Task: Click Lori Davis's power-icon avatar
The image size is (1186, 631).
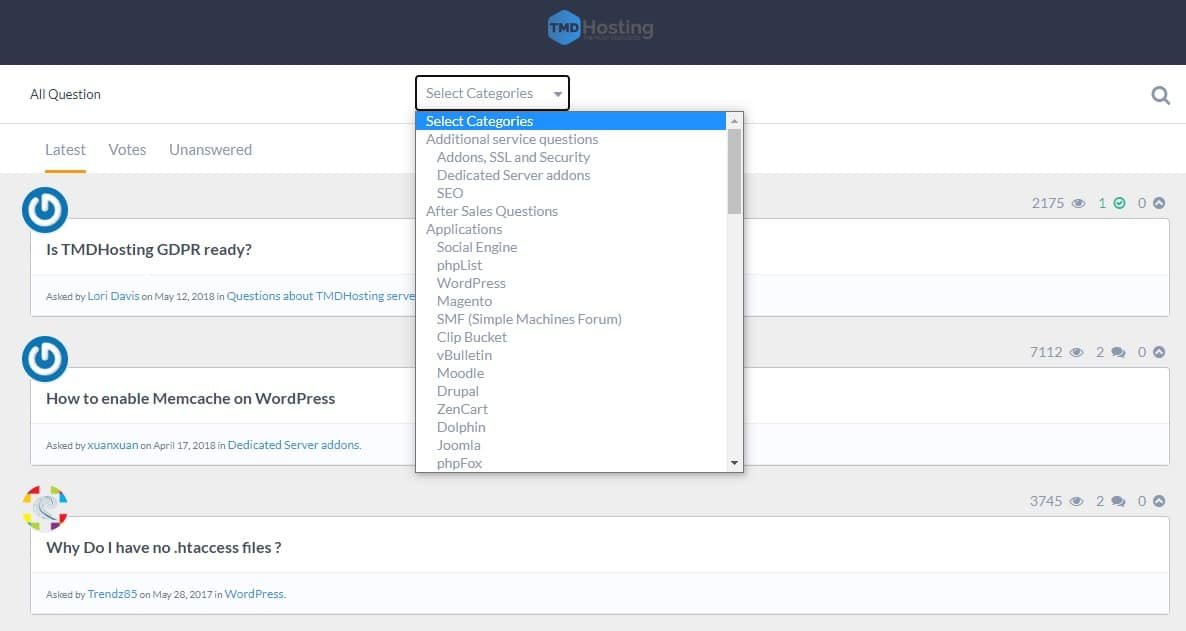Action: (x=45, y=210)
